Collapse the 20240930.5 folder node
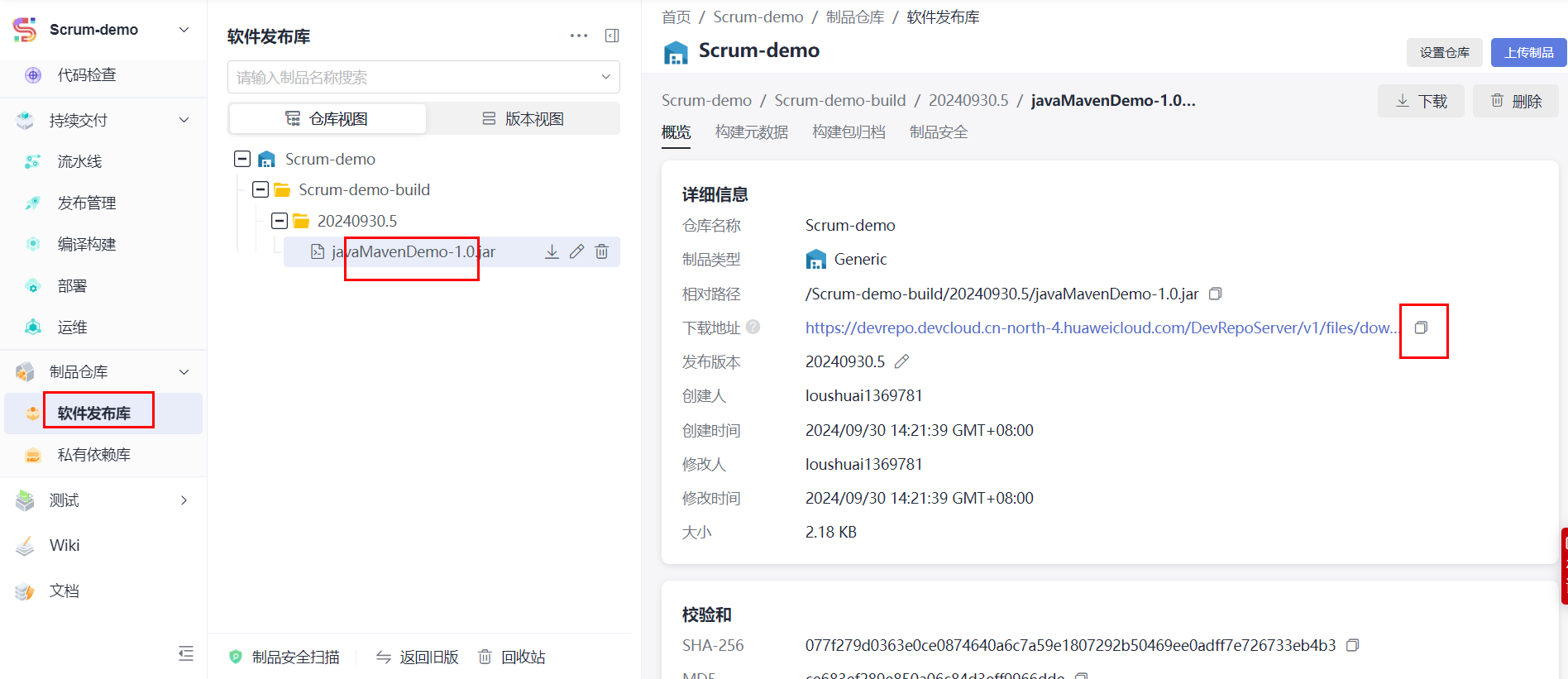 click(280, 221)
